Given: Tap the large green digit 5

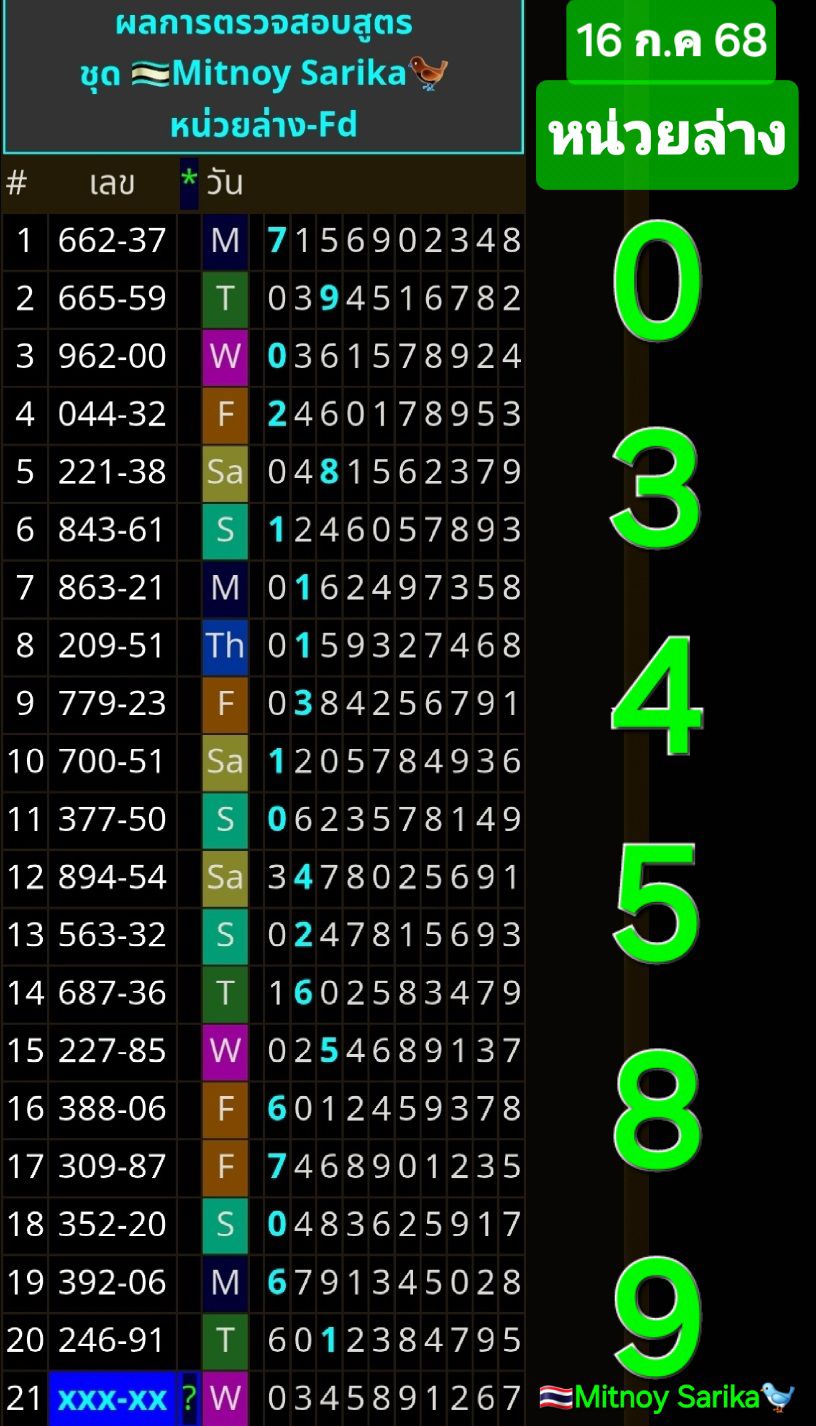Looking at the screenshot, I should [656, 904].
